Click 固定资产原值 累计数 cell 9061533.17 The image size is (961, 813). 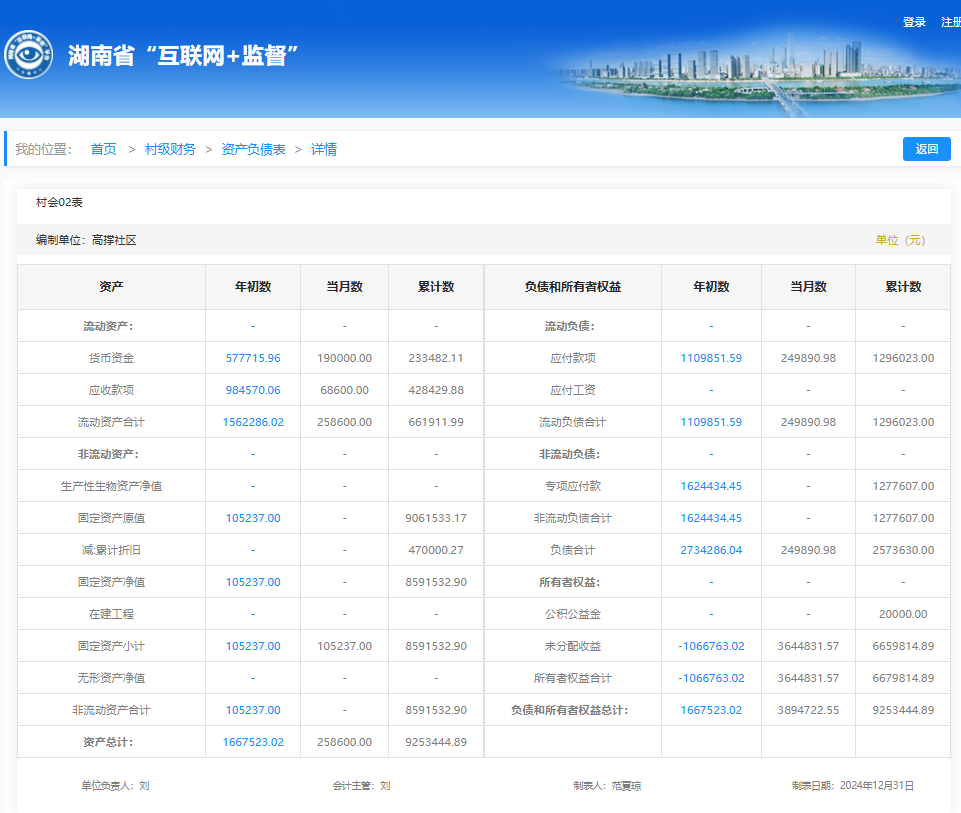click(436, 518)
